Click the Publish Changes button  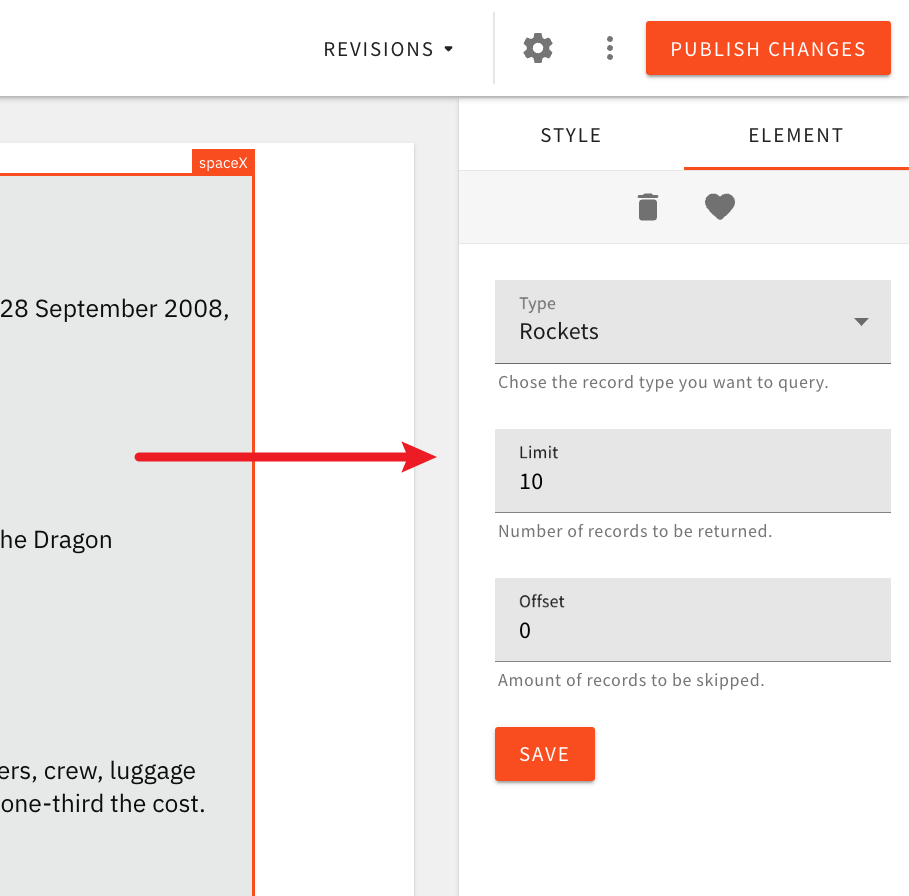click(768, 48)
